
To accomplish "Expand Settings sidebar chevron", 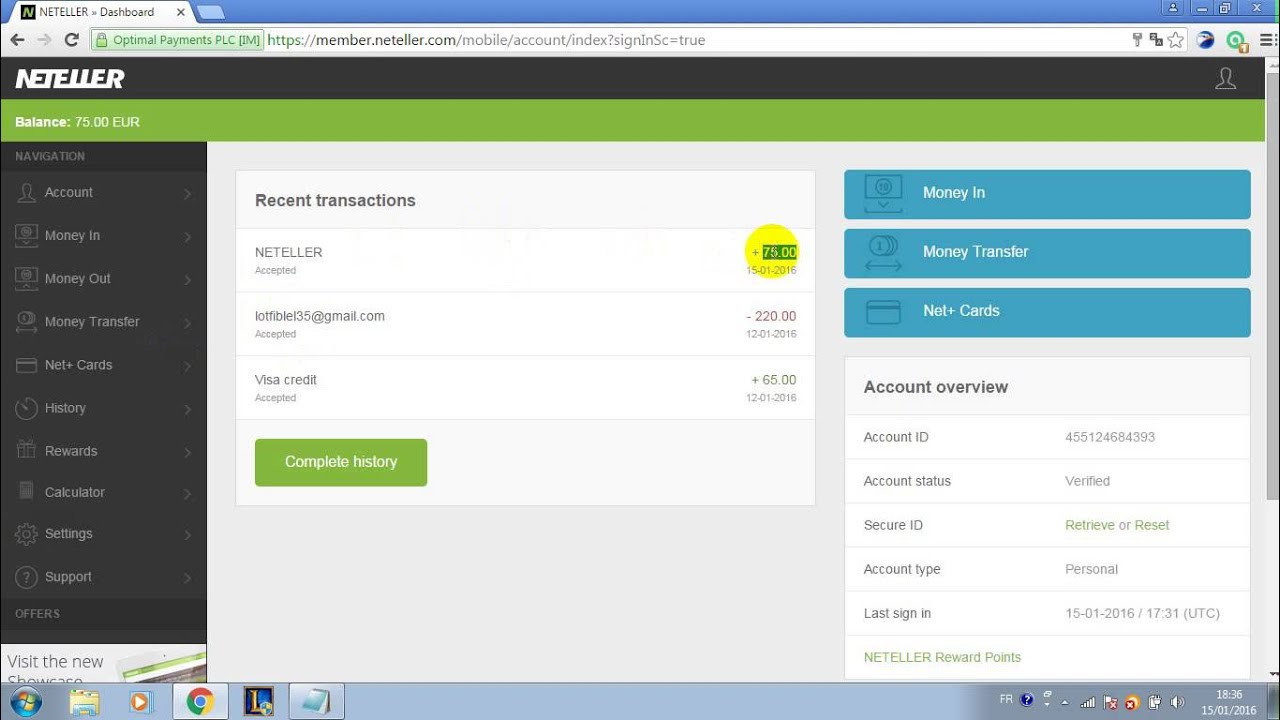I will (x=187, y=535).
